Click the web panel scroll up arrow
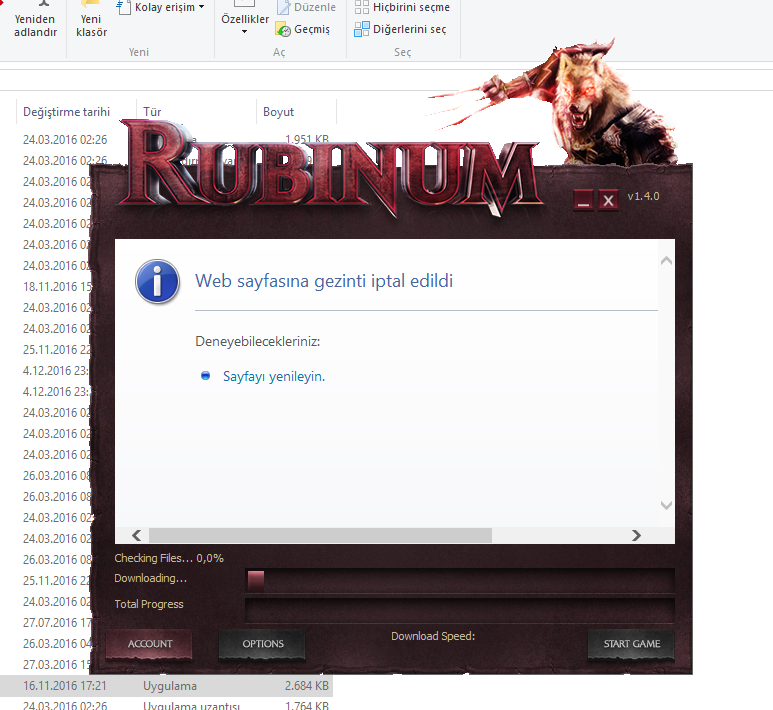773x710 pixels. pos(666,260)
